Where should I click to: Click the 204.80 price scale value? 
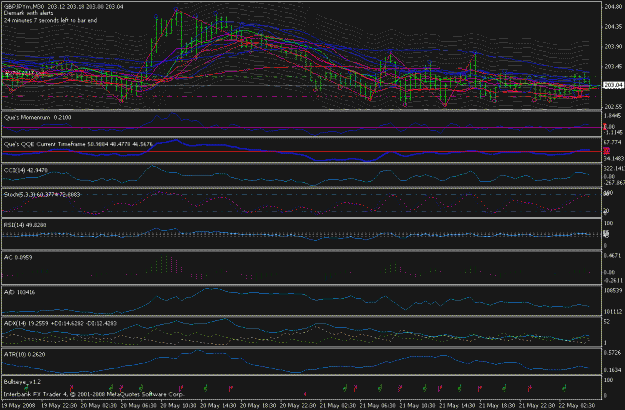(613, 7)
